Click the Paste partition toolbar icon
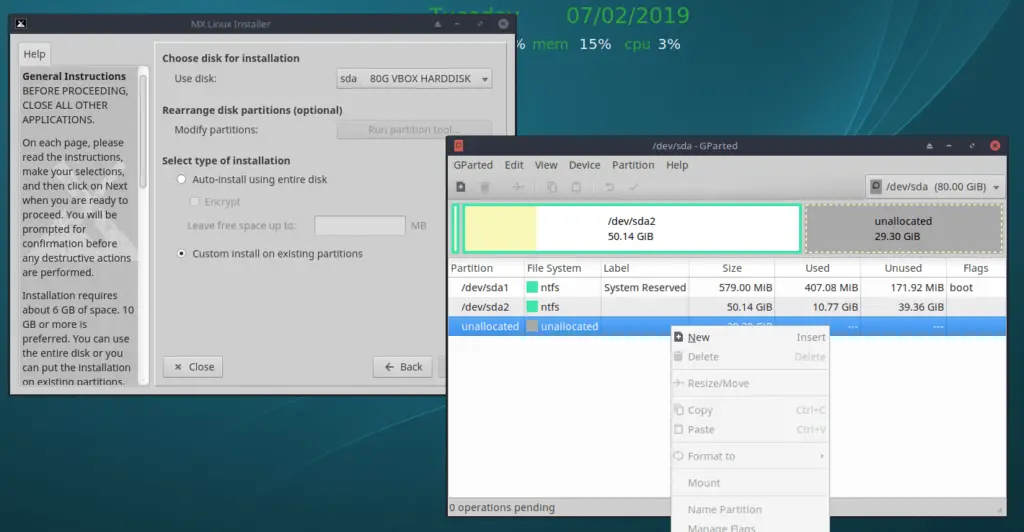The image size is (1024, 532). pyautogui.click(x=576, y=187)
